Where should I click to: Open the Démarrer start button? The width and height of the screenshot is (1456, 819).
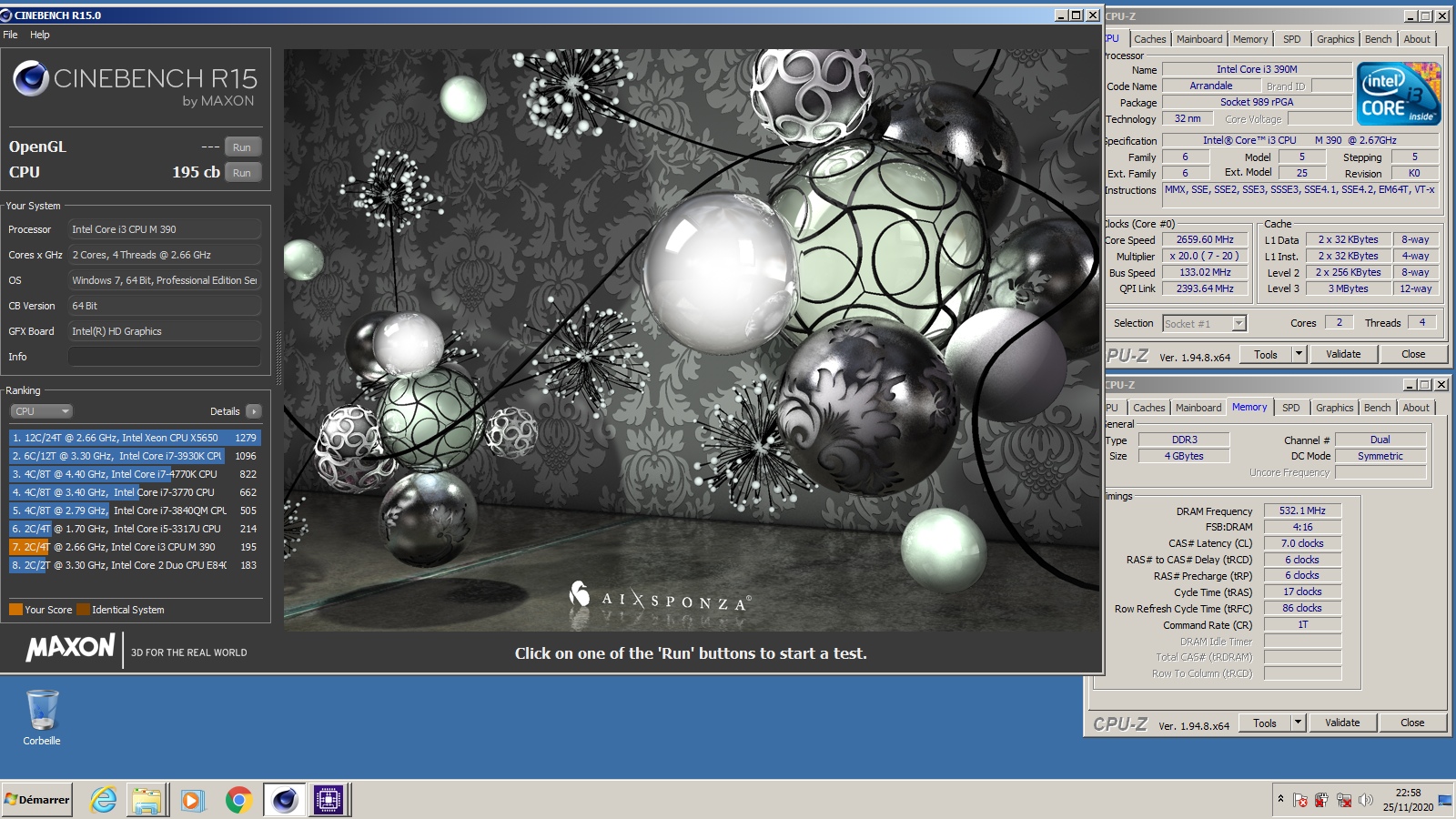pos(37,800)
